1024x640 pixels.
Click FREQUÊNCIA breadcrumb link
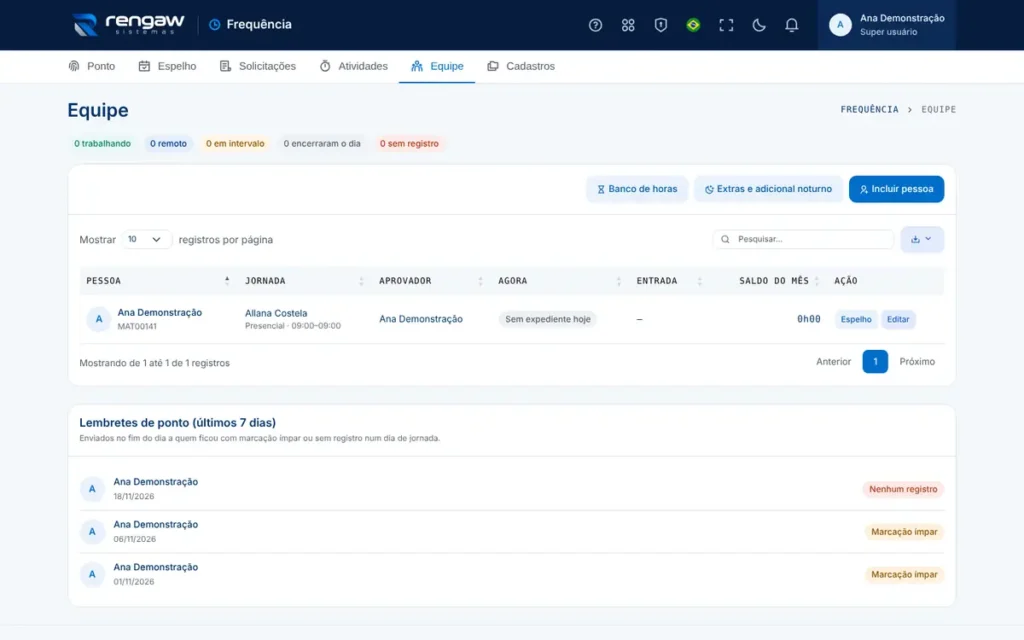(869, 109)
